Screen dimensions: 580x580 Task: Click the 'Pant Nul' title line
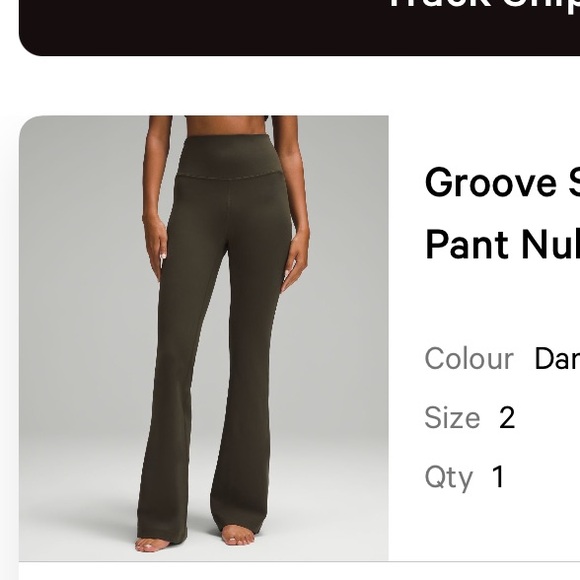click(x=502, y=245)
